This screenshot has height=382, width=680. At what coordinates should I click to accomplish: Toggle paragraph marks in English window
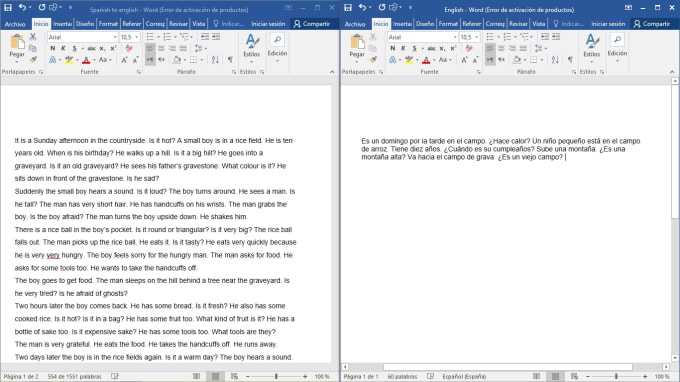tap(570, 60)
